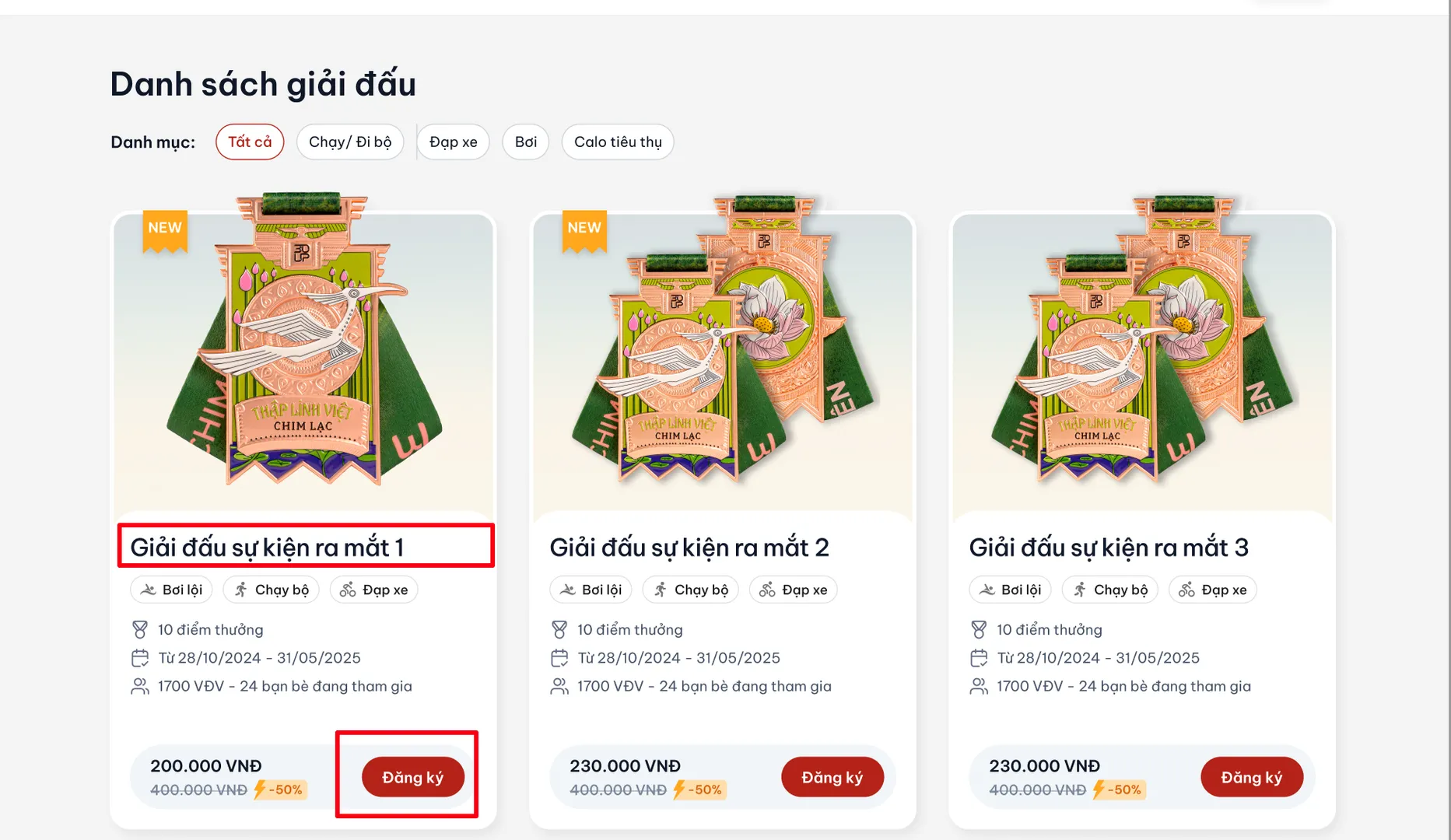Open the Giải đấu sự kiện ra mắt 3 title
This screenshot has height=840, width=1451.
[1109, 548]
